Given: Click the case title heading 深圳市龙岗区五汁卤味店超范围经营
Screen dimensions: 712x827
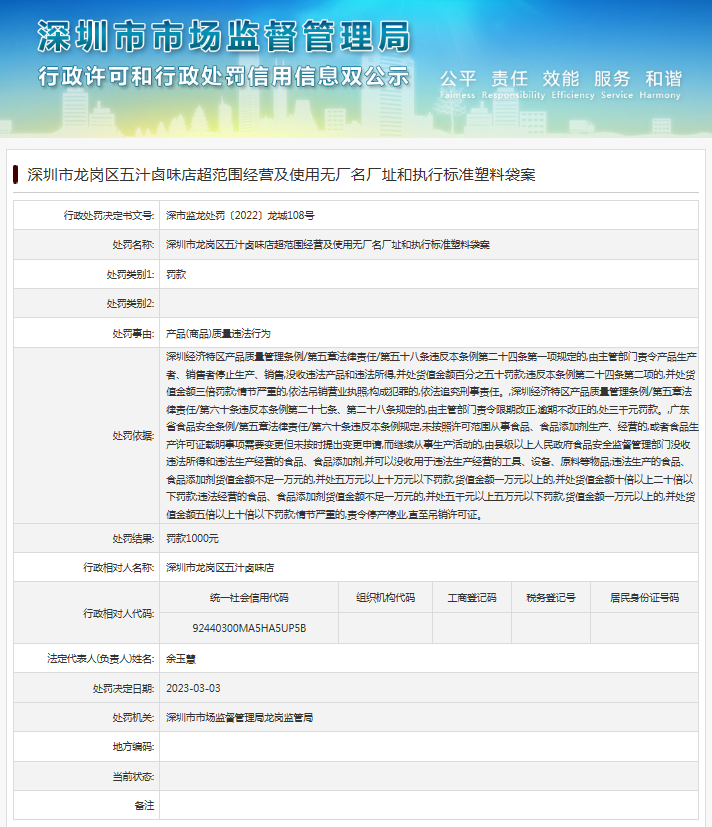Looking at the screenshot, I should tap(281, 175).
